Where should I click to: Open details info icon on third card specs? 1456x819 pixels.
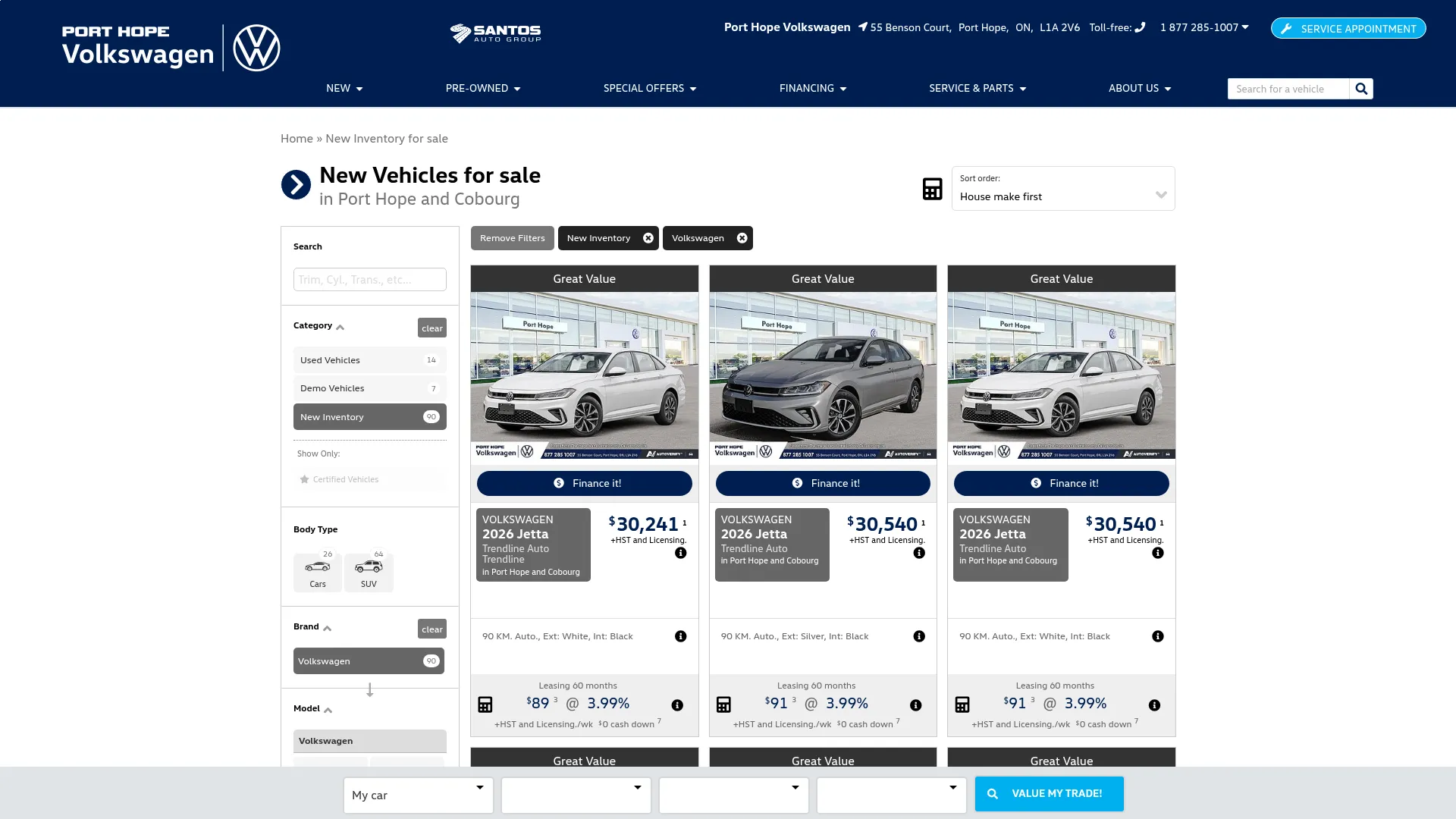point(1158,636)
